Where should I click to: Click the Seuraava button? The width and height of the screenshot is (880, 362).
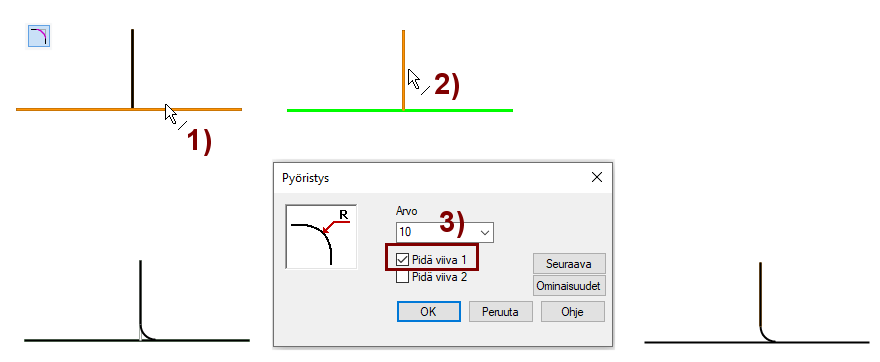click(x=569, y=263)
